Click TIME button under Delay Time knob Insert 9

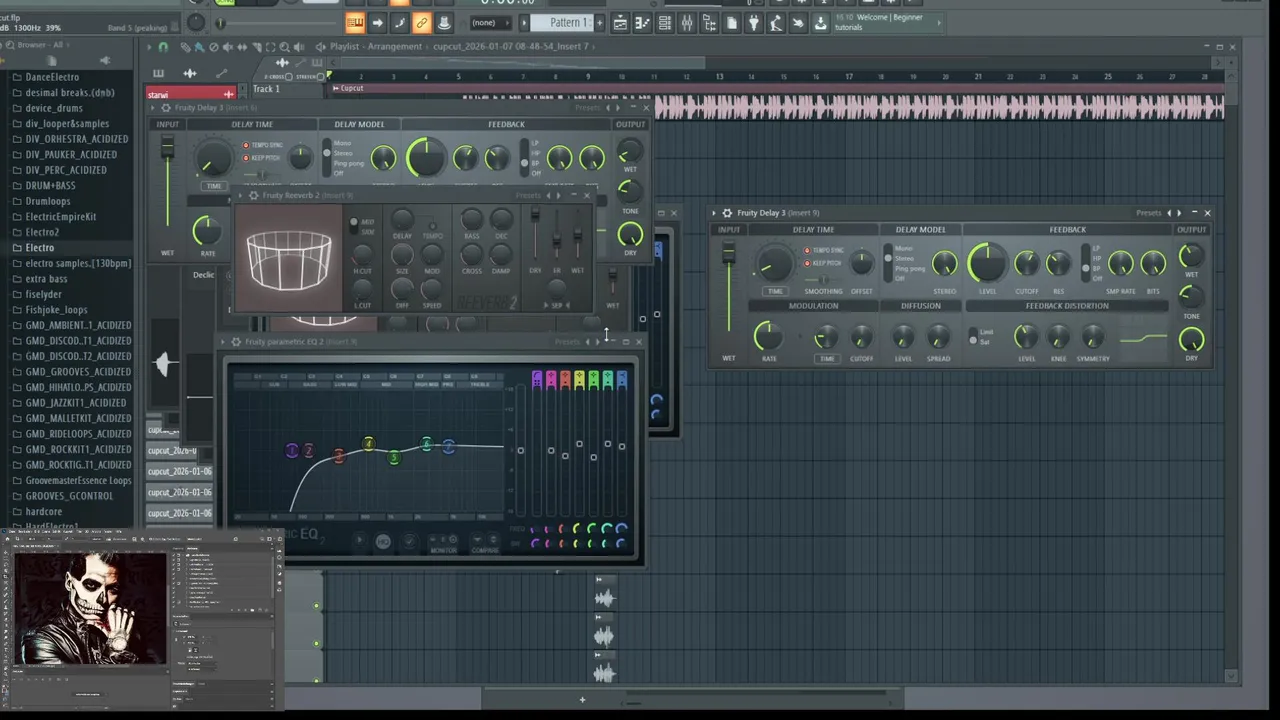coord(775,291)
